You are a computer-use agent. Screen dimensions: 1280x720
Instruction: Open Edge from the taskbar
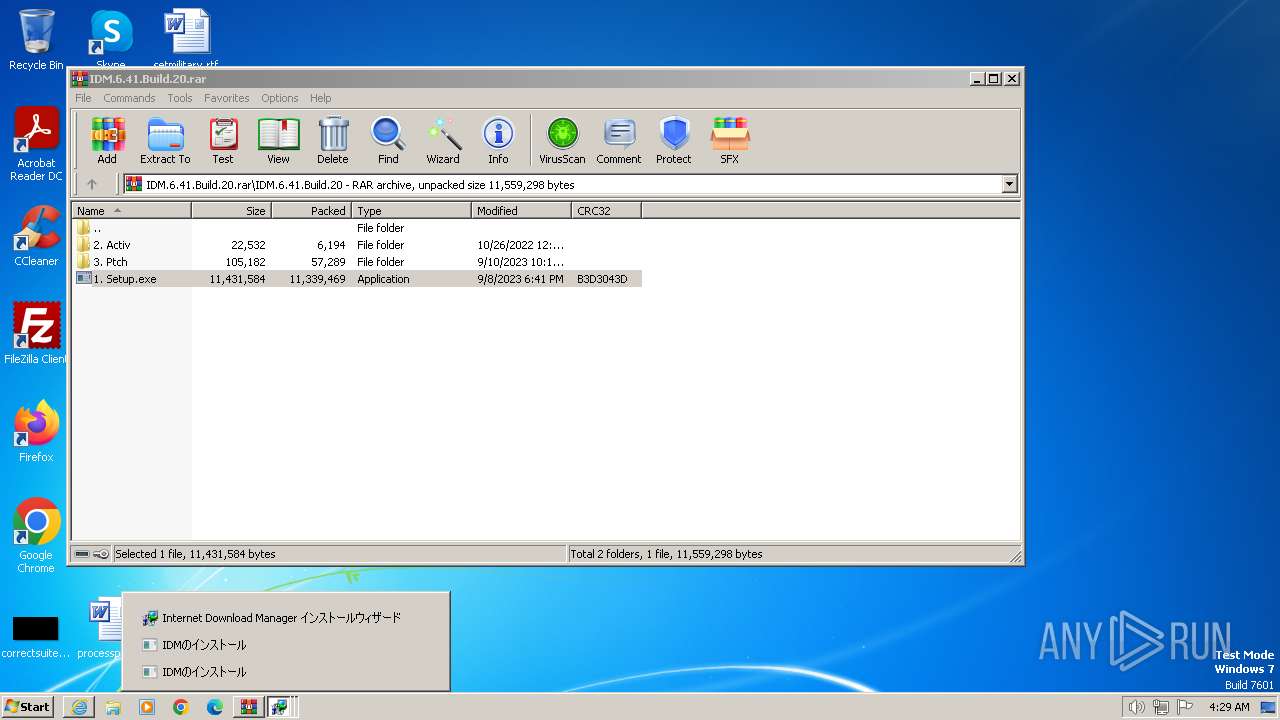[215, 707]
